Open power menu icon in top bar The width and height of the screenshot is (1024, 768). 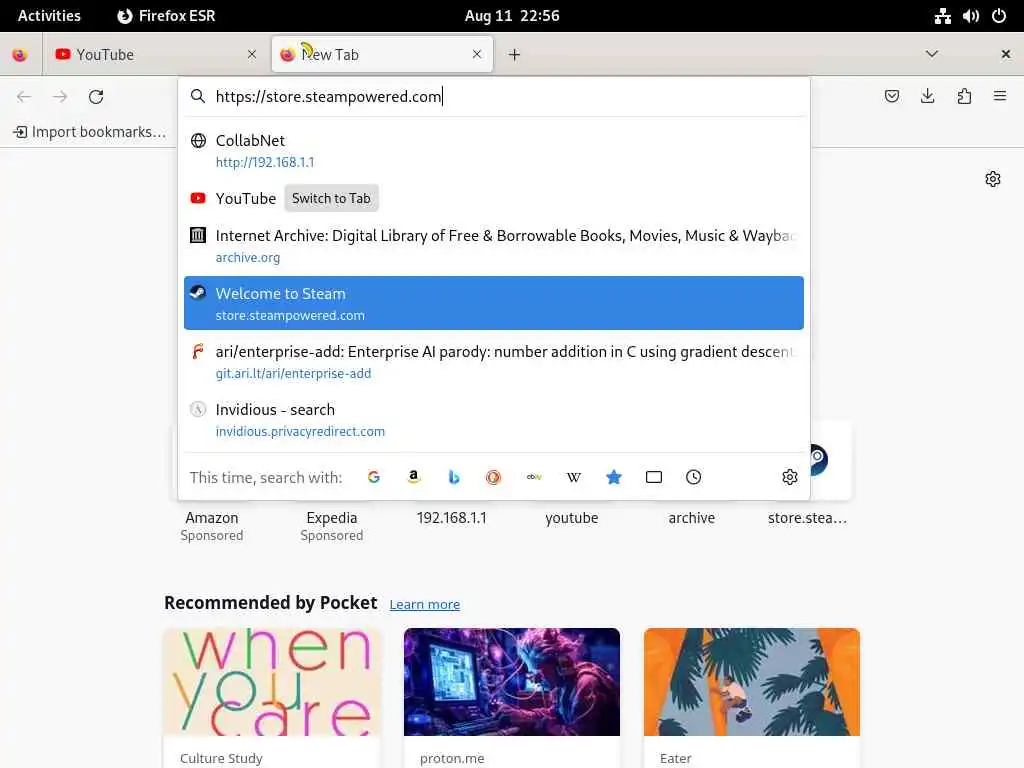point(999,16)
